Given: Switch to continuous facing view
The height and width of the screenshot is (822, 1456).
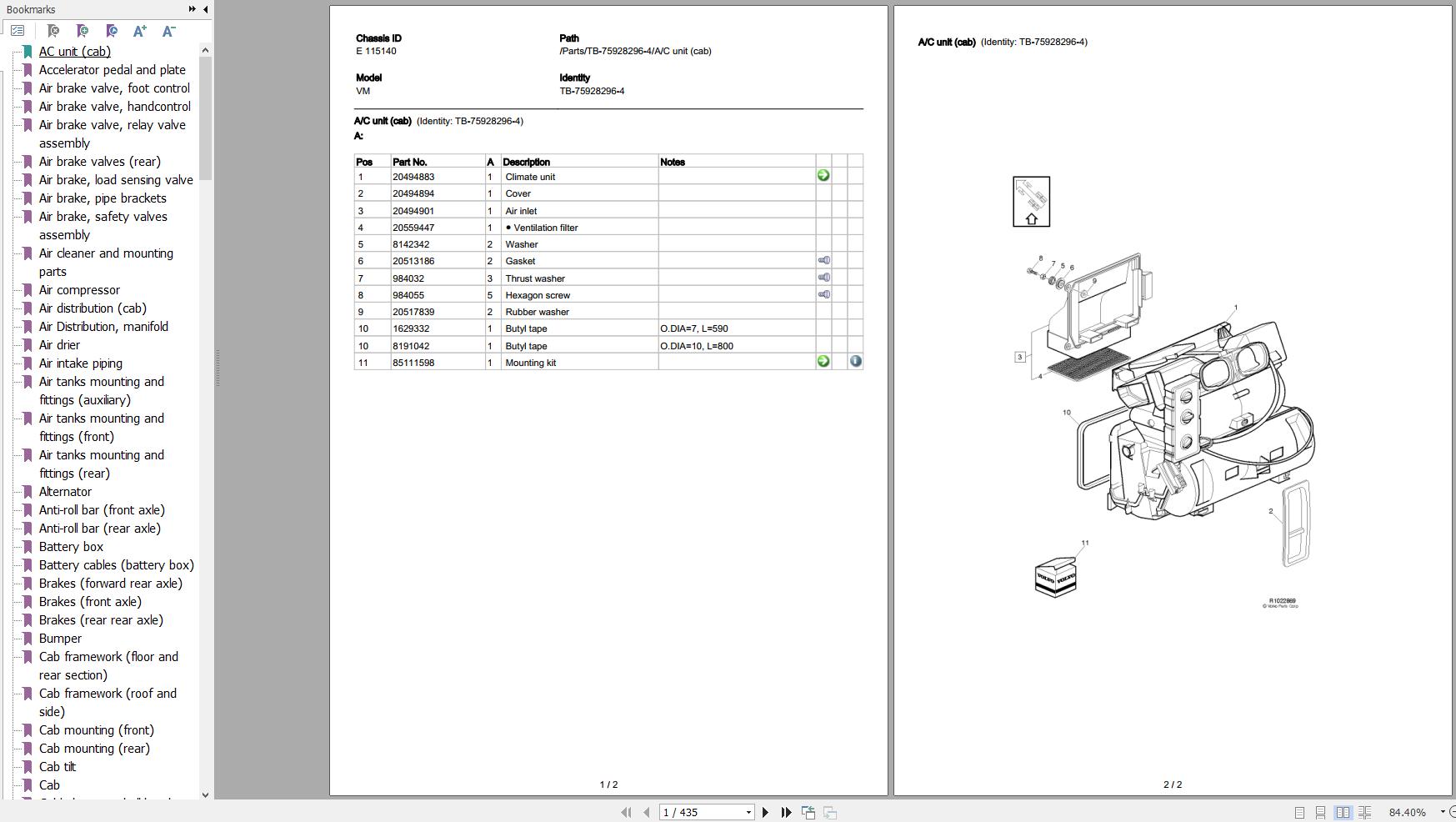Looking at the screenshot, I should (1364, 812).
